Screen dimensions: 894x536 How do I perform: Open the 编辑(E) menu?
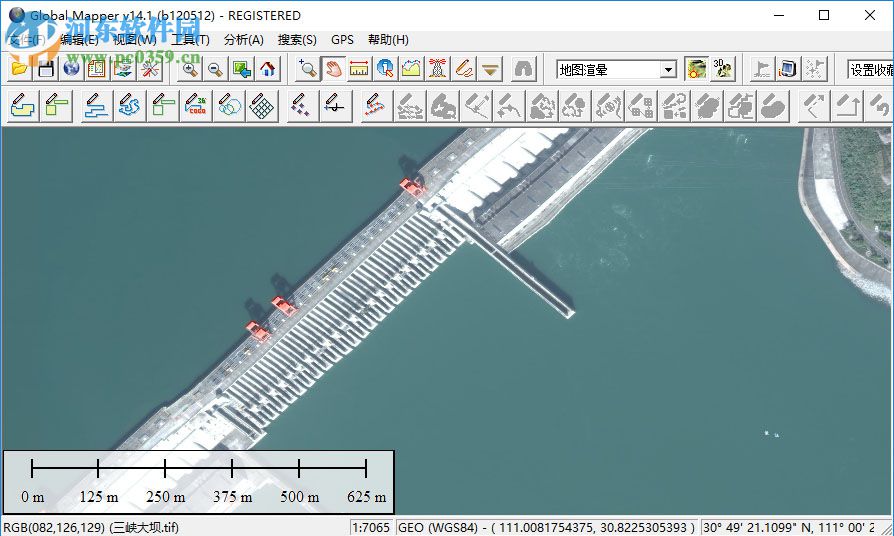[79, 40]
